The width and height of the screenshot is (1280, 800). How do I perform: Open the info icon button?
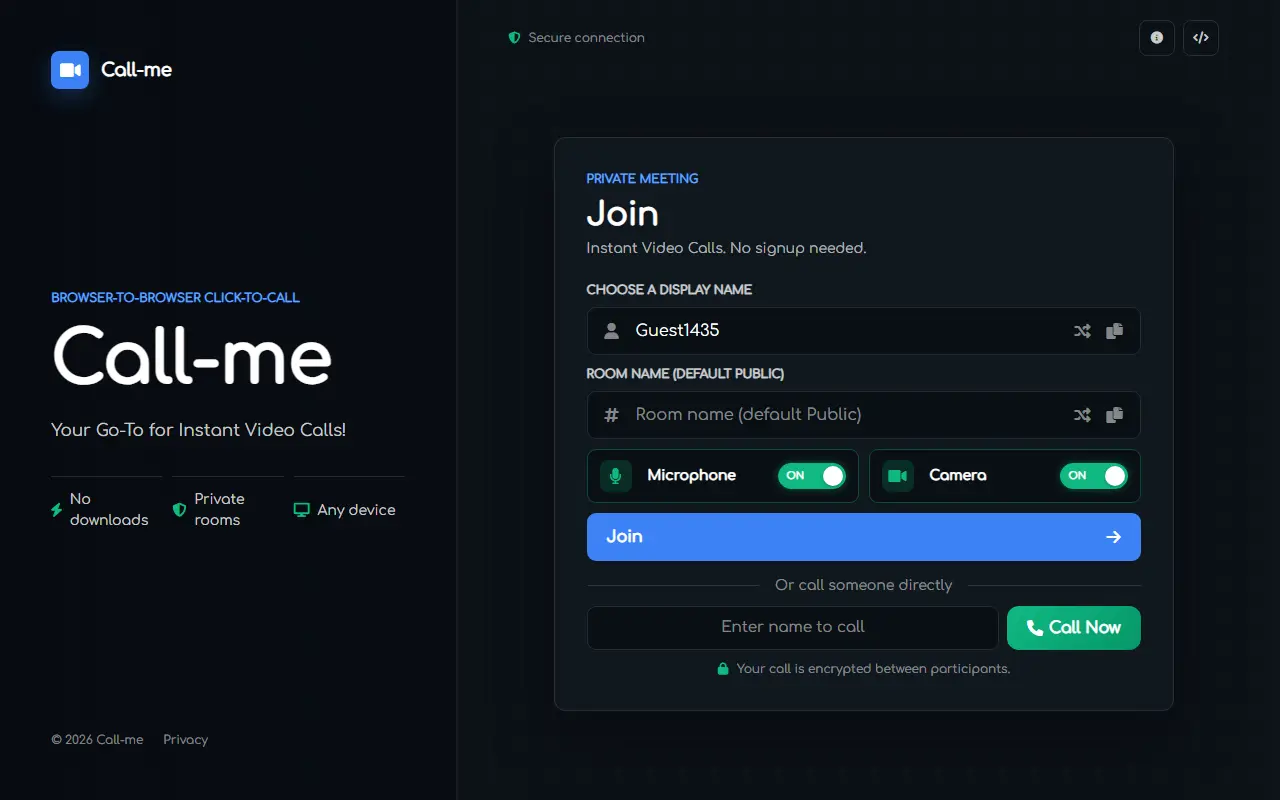[x=1157, y=38]
